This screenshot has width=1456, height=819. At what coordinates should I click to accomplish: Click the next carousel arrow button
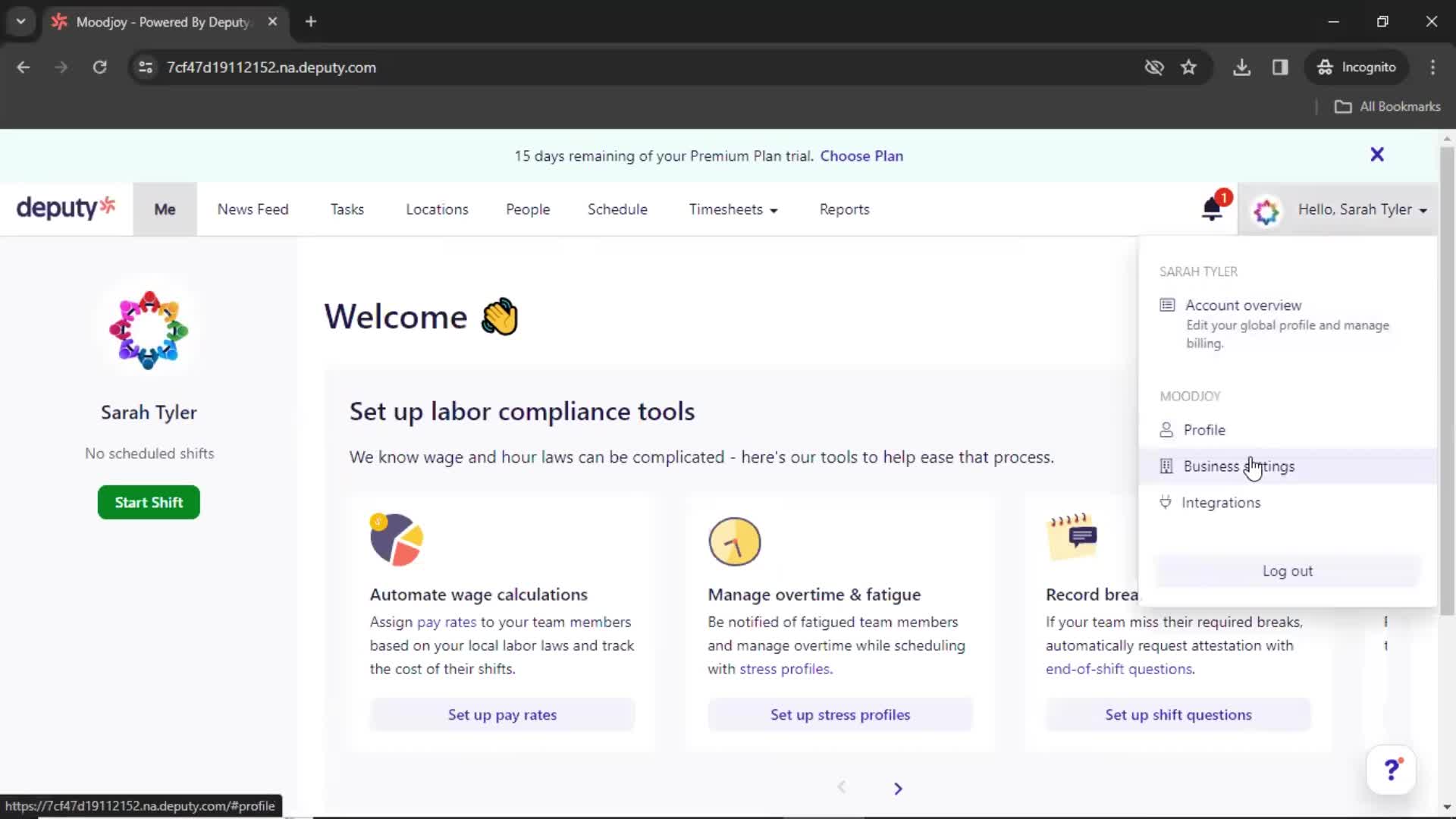(898, 788)
